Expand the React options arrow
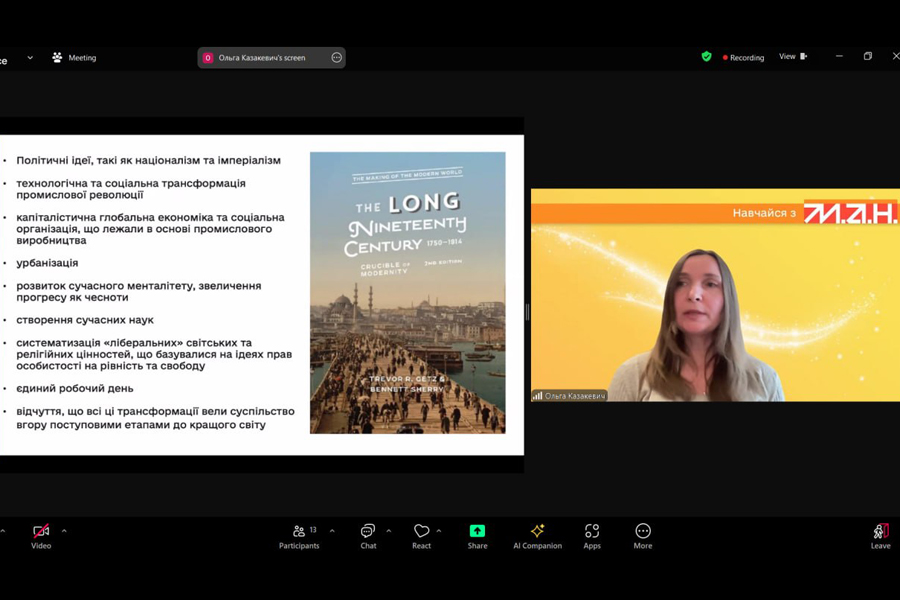 click(439, 531)
